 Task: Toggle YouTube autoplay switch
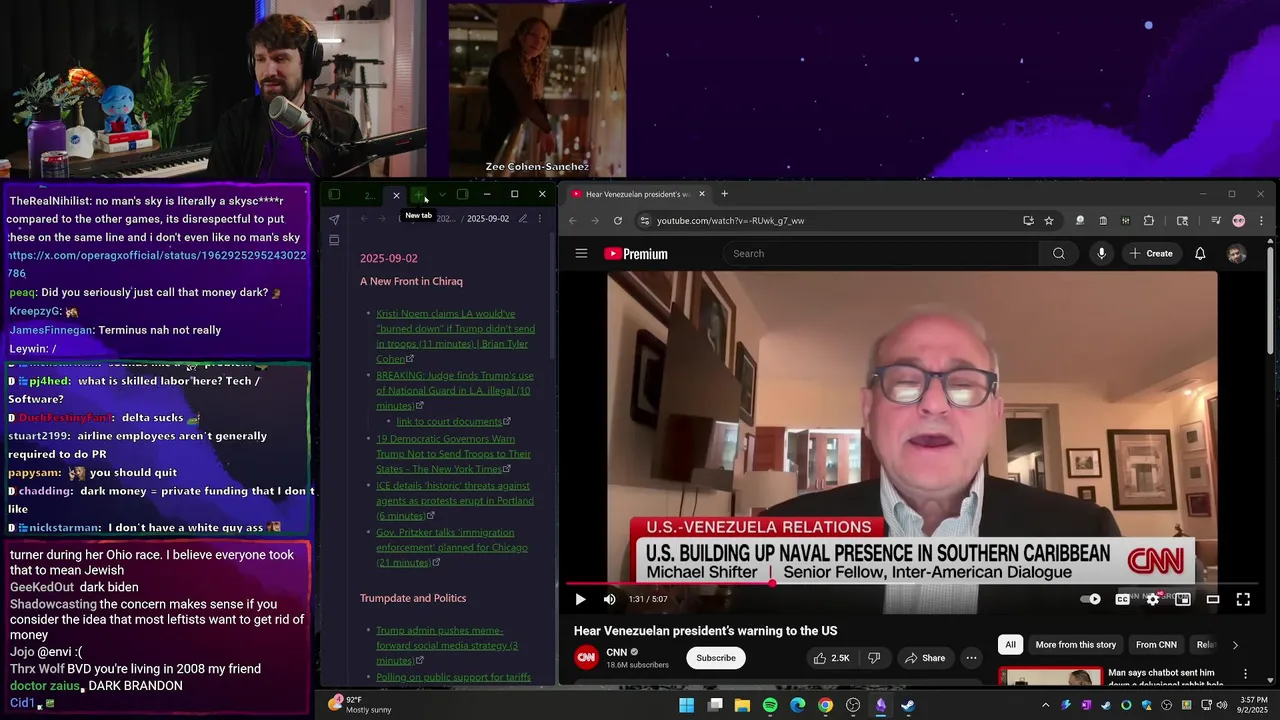(x=1091, y=599)
